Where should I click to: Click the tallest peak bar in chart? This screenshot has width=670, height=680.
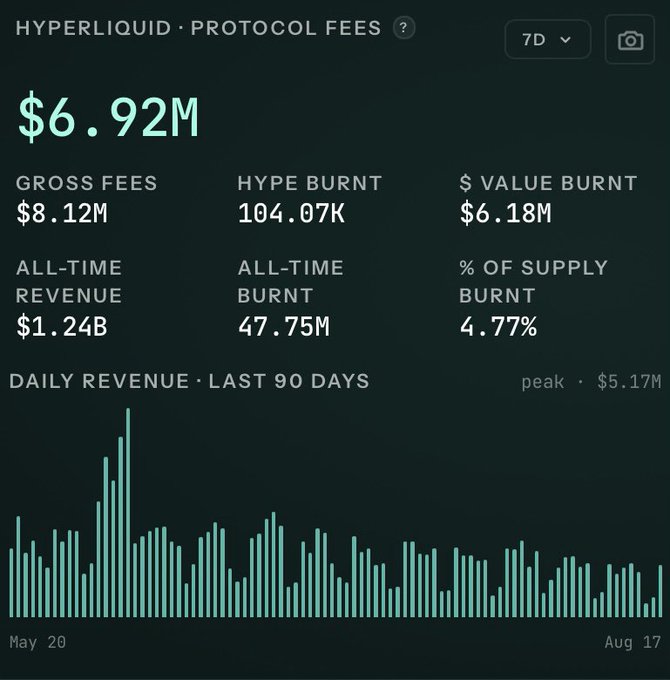pos(128,513)
